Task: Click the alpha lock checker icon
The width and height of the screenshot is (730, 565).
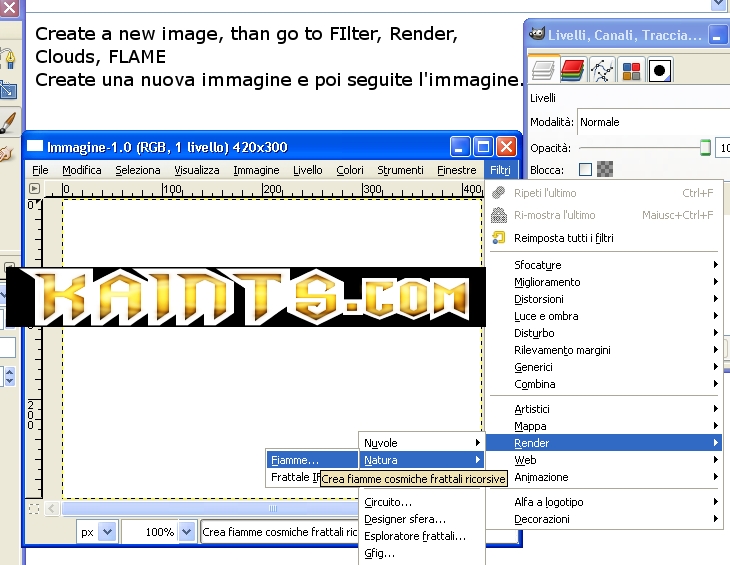Action: pyautogui.click(x=605, y=169)
